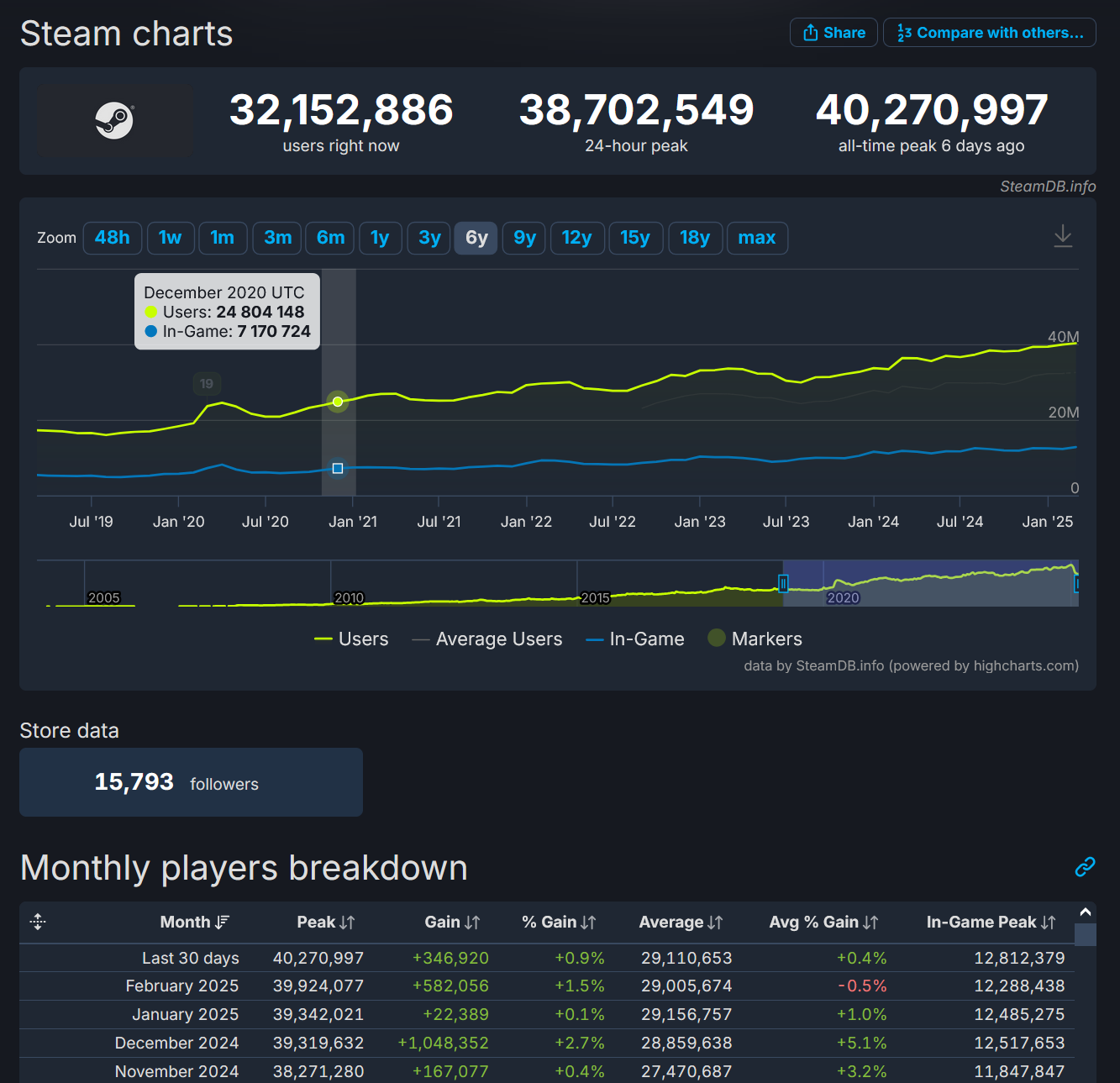Set chart zoom to max
The width and height of the screenshot is (1120, 1083).
coord(757,238)
